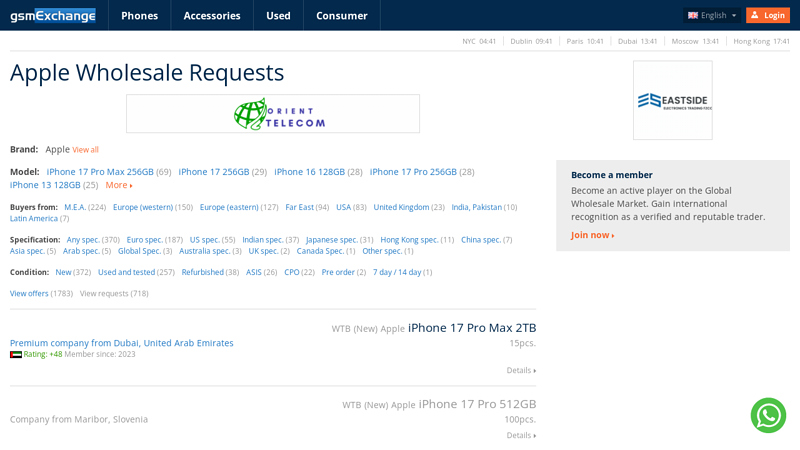The height and width of the screenshot is (450, 800).
Task: Select Hong Kong spec. specification
Action: [x=409, y=240]
